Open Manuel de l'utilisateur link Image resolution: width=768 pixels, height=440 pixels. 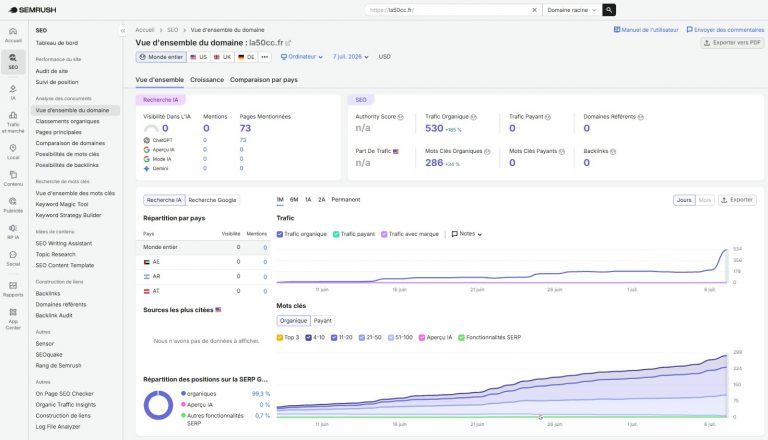click(646, 30)
